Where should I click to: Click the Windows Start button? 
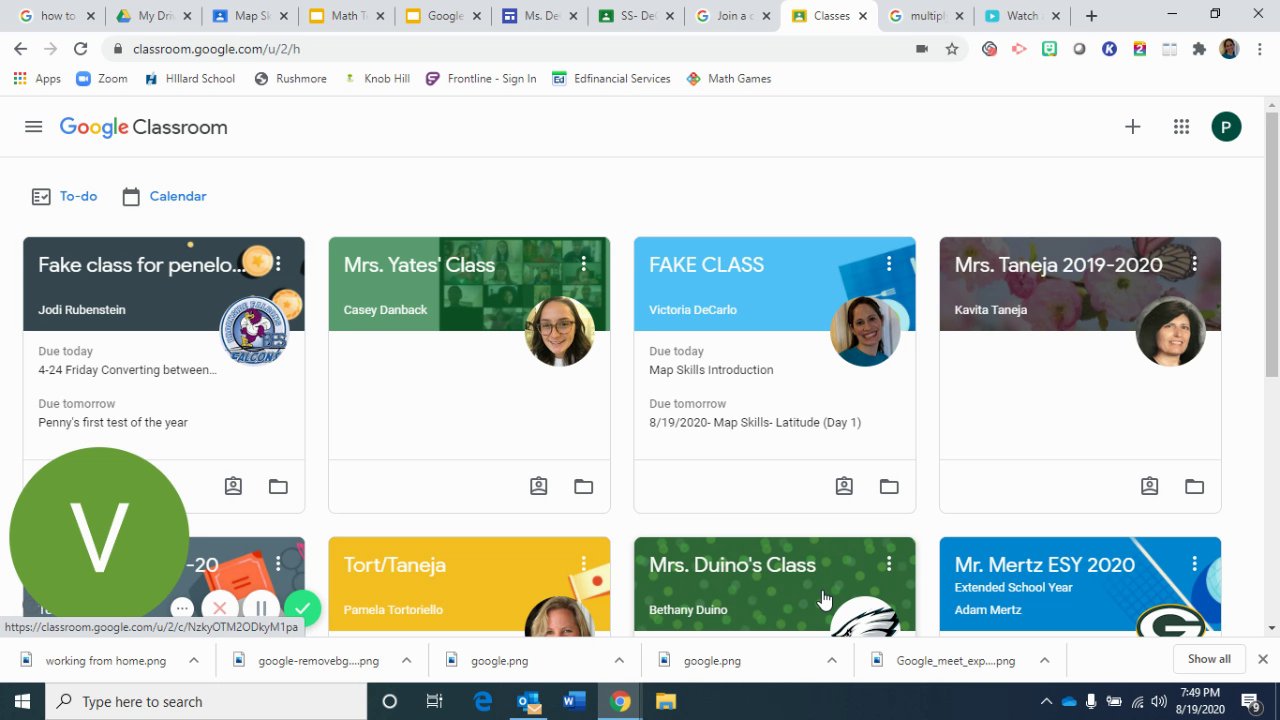click(x=22, y=701)
